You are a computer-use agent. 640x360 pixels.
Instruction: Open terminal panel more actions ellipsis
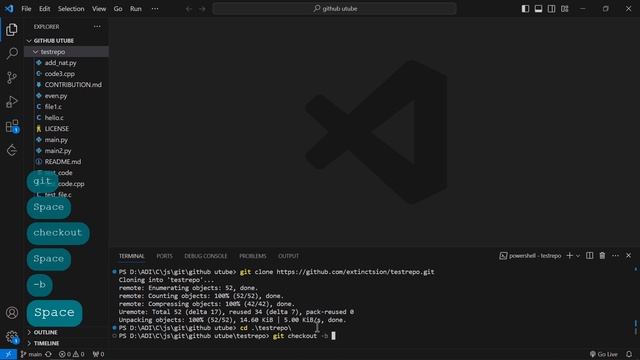[616, 256]
